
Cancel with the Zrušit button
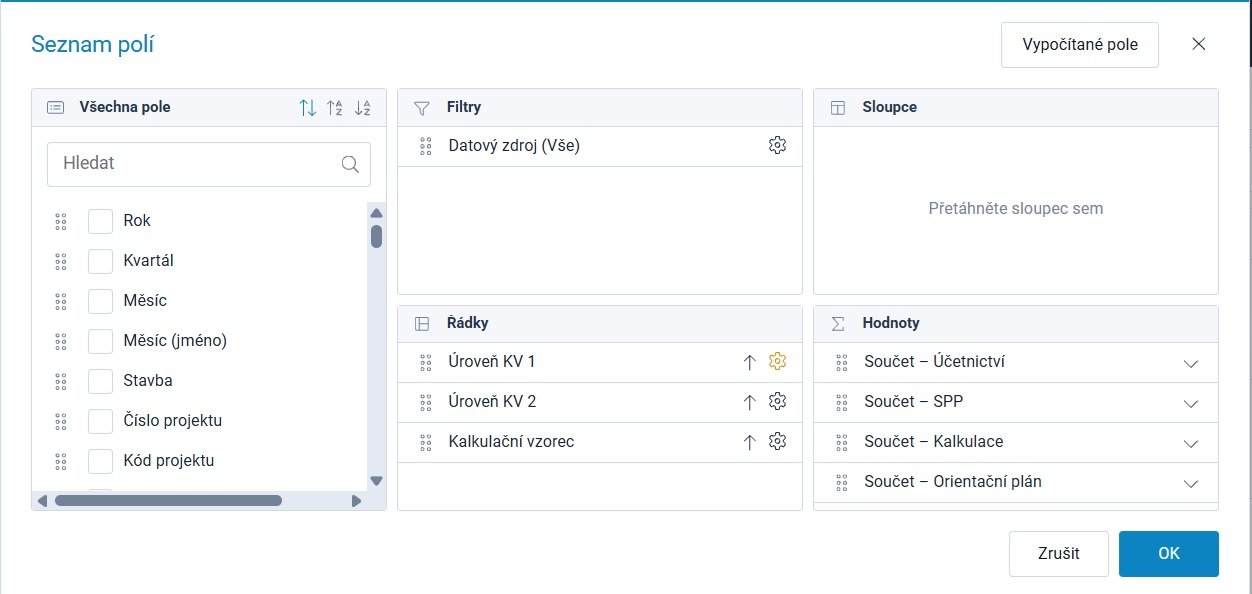1059,554
